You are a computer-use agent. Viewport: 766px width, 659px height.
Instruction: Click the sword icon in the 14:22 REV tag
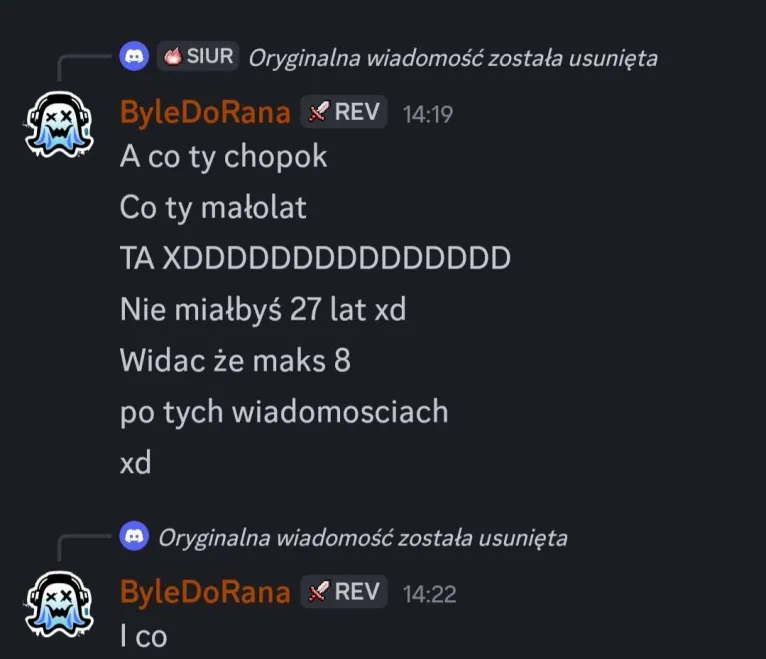pos(319,592)
